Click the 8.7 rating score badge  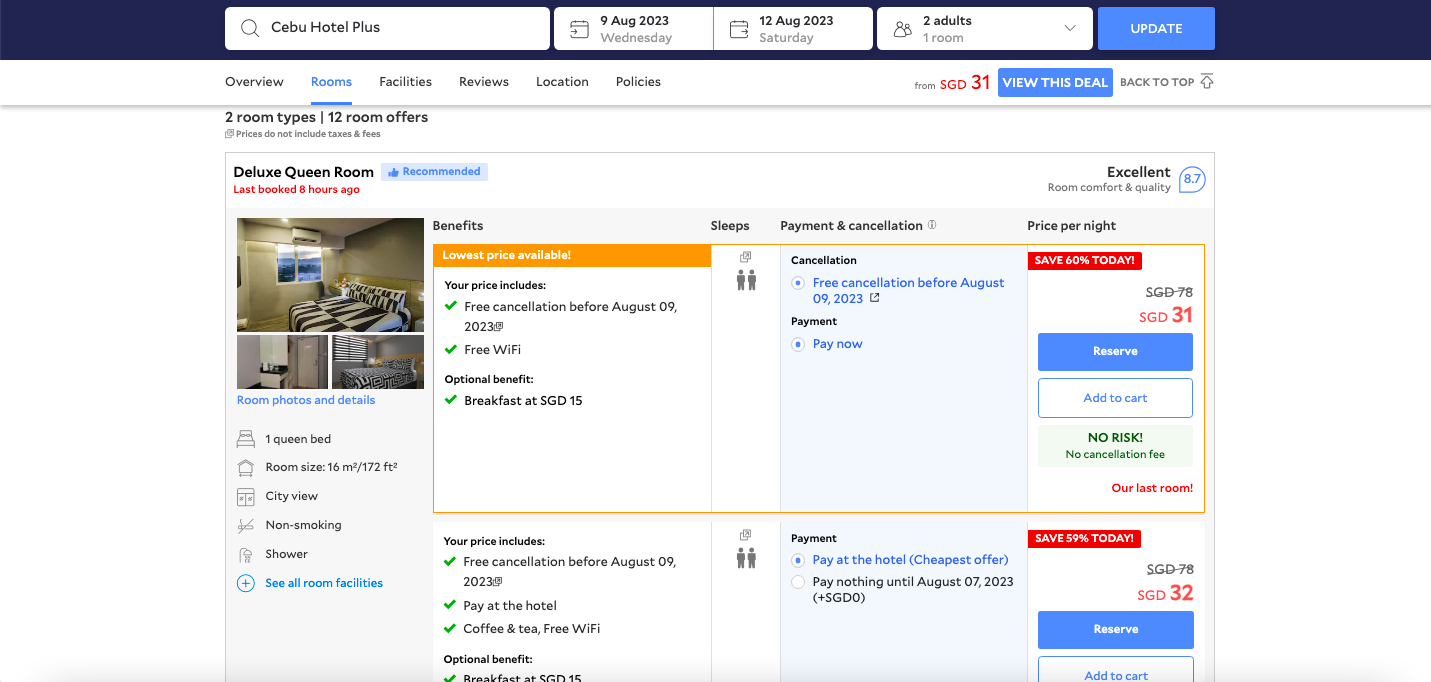(x=1192, y=180)
